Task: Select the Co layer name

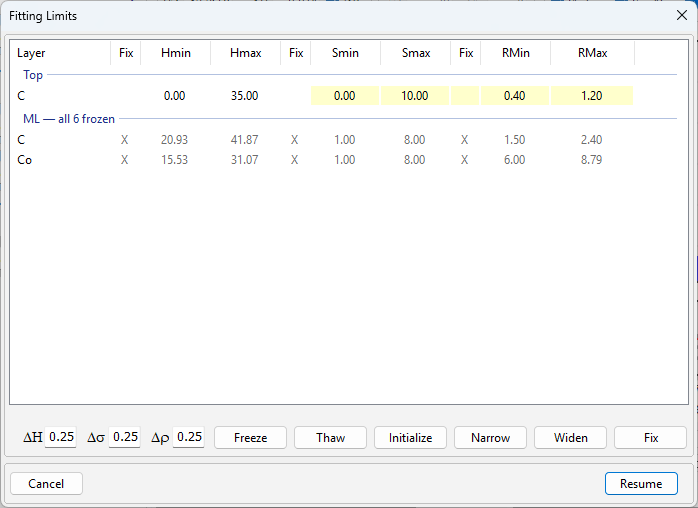Action: (x=24, y=160)
